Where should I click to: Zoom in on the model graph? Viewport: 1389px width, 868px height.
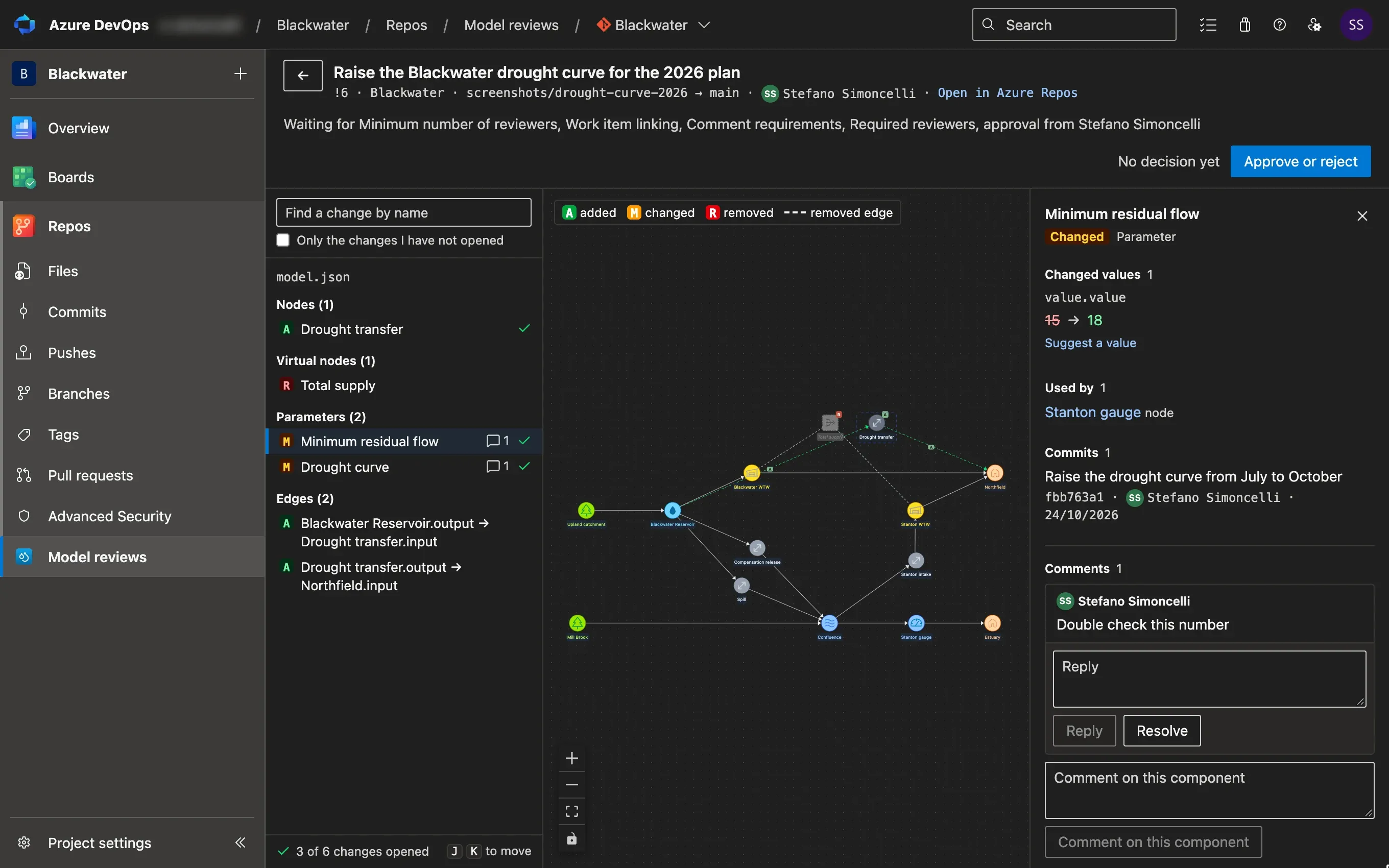(571, 758)
